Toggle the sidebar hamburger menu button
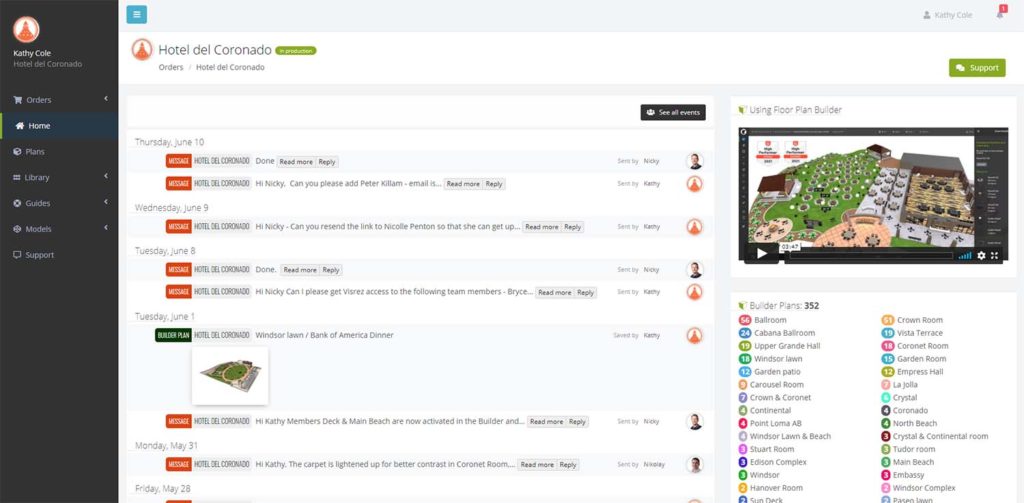Screen dimensions: 1024x503 (x=136, y=14)
